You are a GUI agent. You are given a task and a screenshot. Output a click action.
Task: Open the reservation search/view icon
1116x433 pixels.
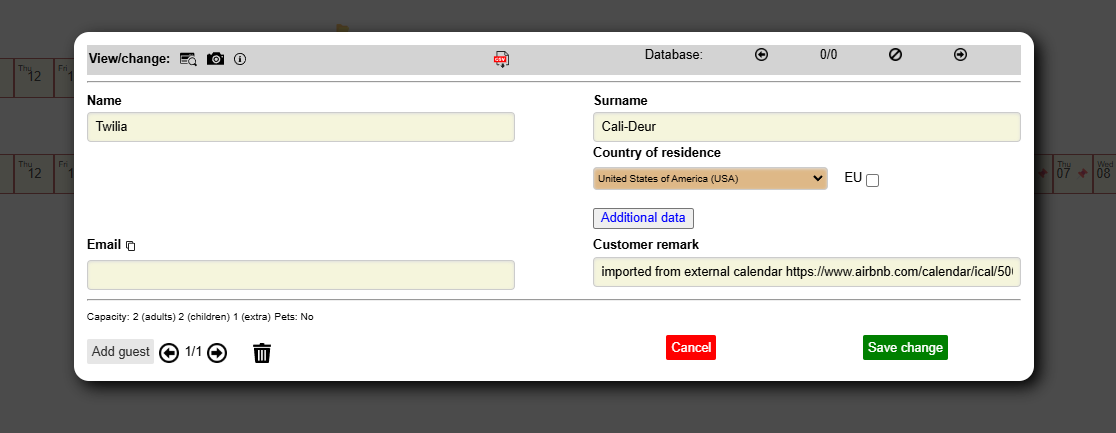click(188, 59)
